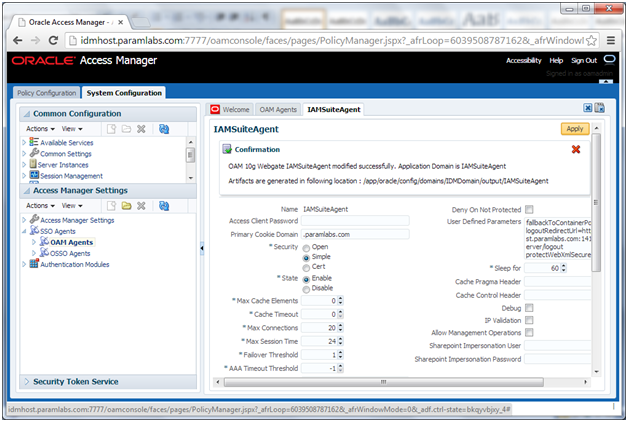
Task: Click the refresh icon in Common Configuration toolbar
Action: tap(164, 129)
